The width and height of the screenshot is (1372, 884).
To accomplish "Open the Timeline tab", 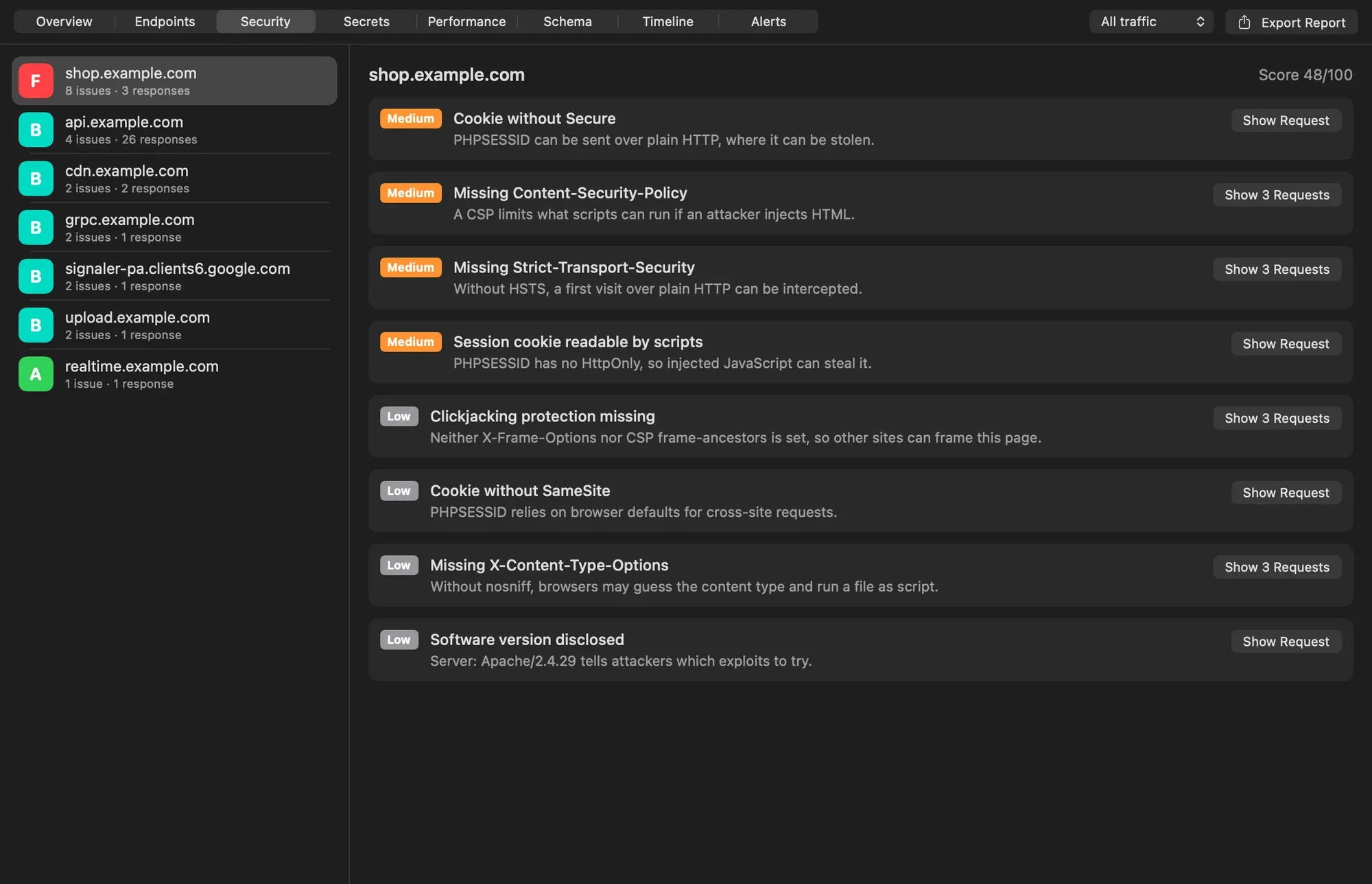I will tap(667, 21).
